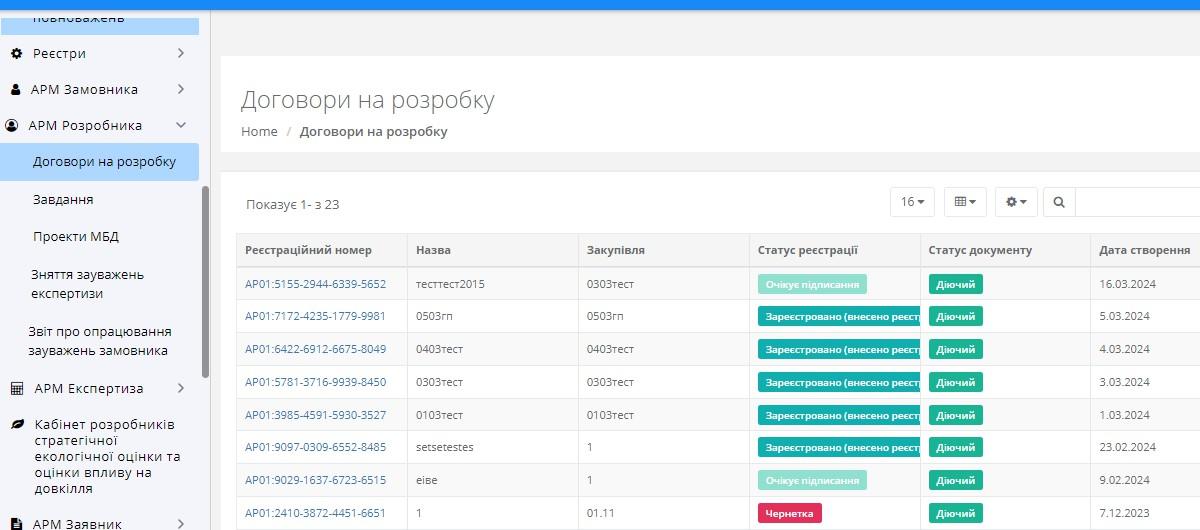This screenshot has height=530, width=1200.
Task: Click the gear icon beside Реєстри
Action: 16,53
